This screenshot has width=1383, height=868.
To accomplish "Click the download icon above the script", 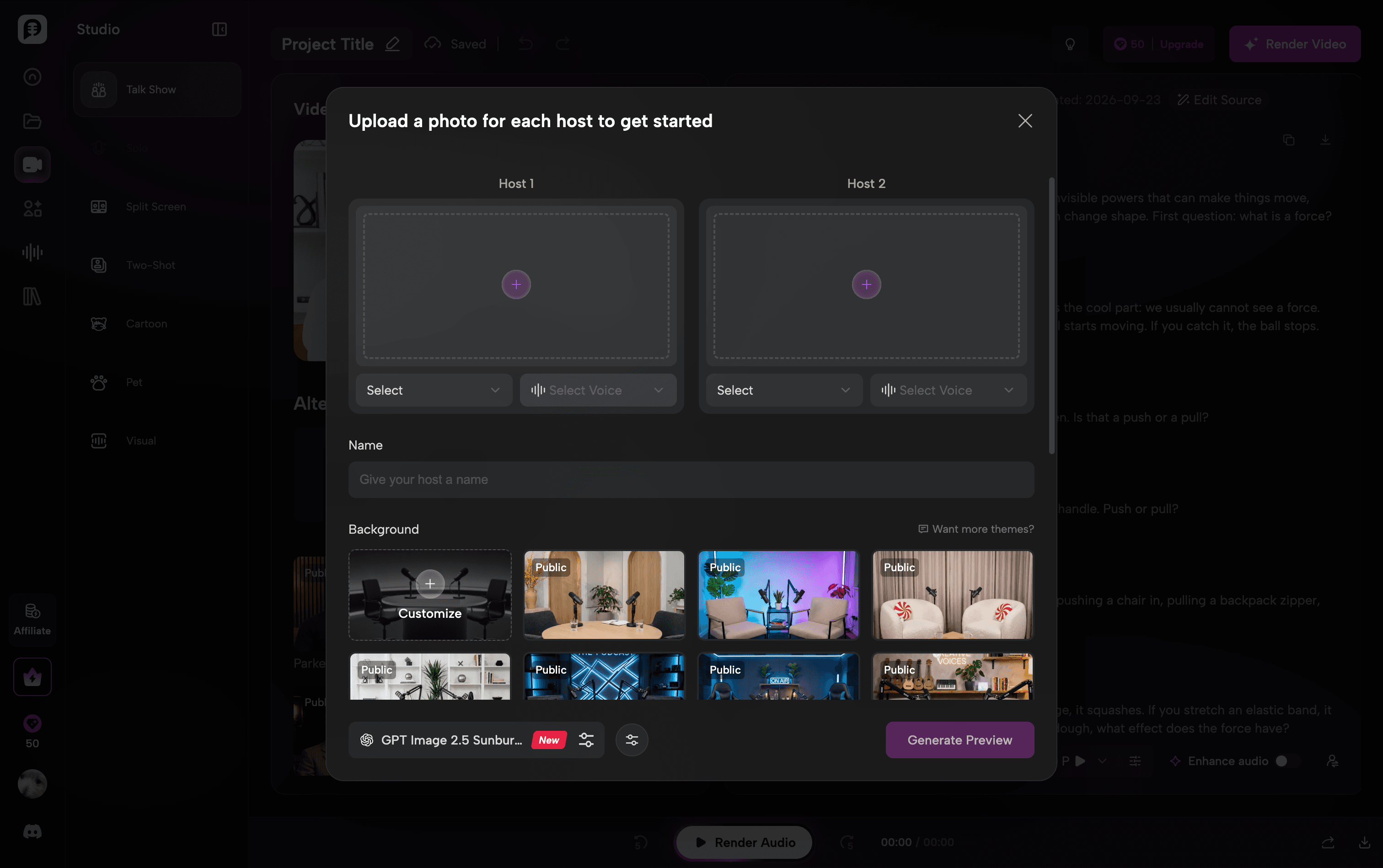I will coord(1325,140).
